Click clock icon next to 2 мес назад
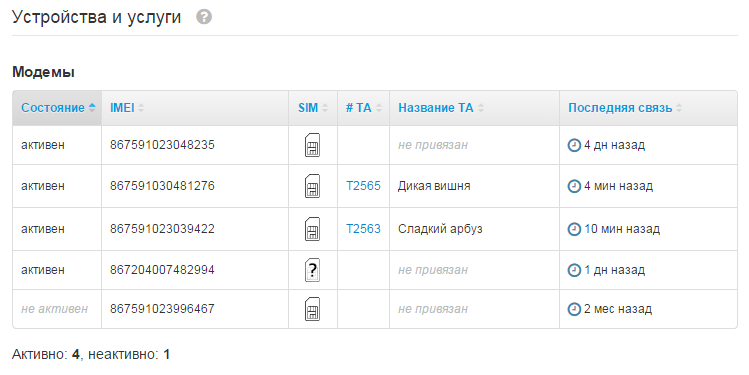Viewport: 749px width, 375px height. coord(574,309)
